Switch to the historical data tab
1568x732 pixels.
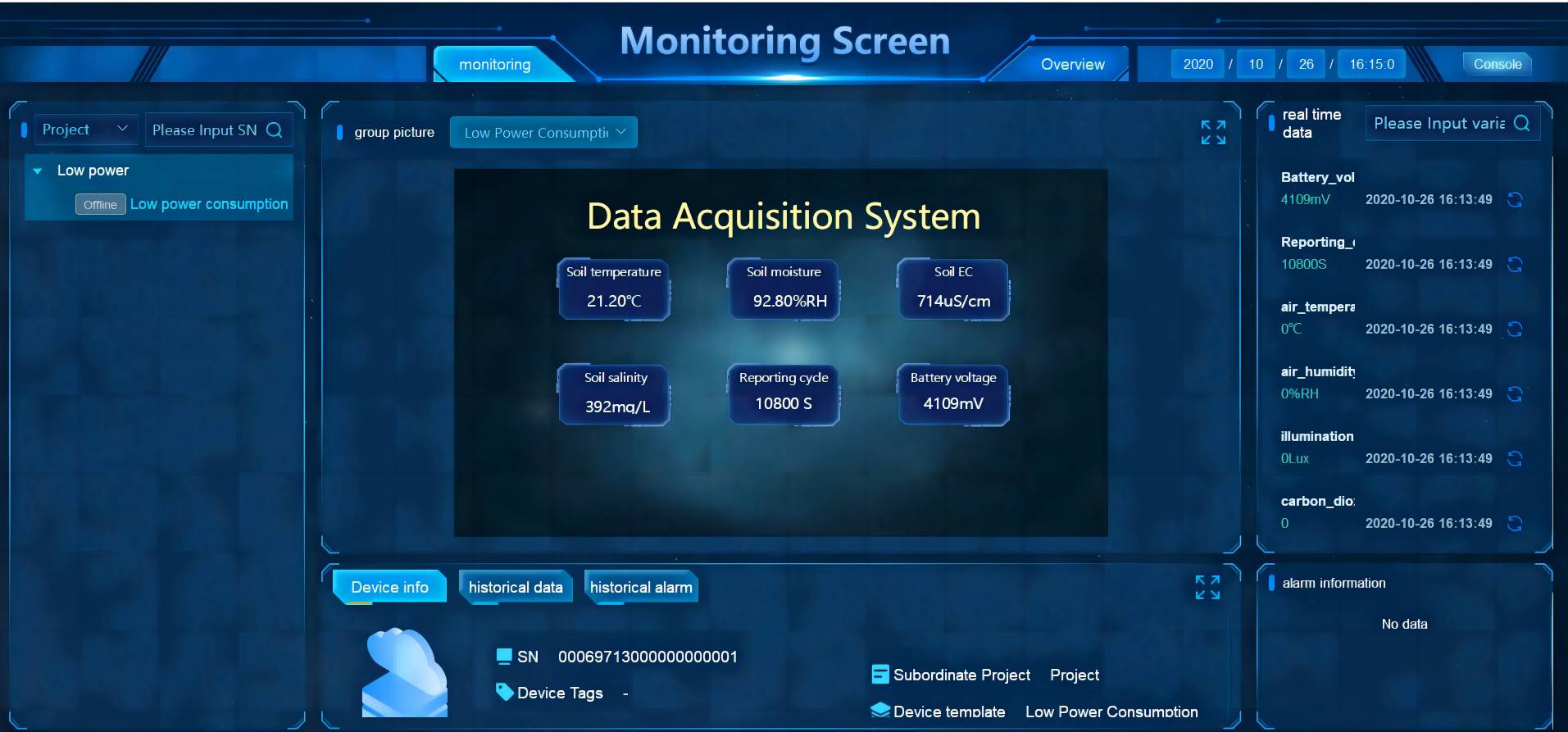tap(516, 588)
